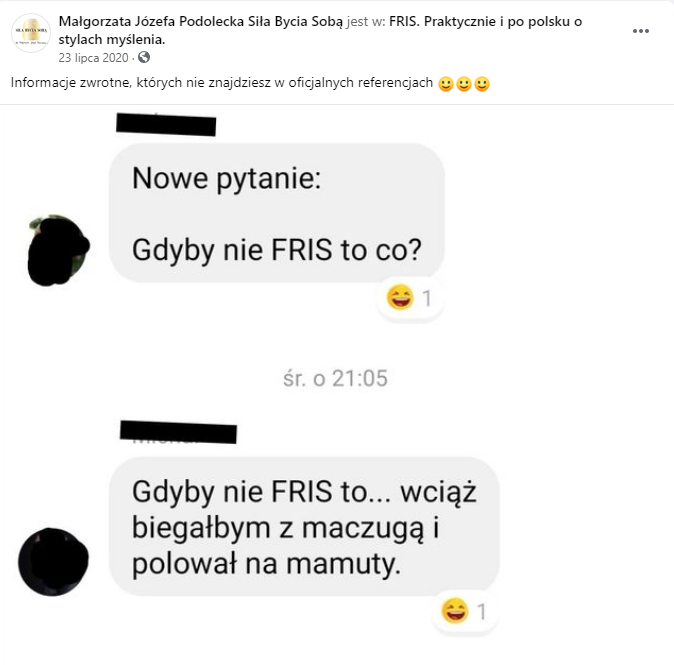Viewport: 674px width, 665px height.
Task: Click the 'wciąż biegałbym z maczugą' message bubble
Action: (304, 527)
